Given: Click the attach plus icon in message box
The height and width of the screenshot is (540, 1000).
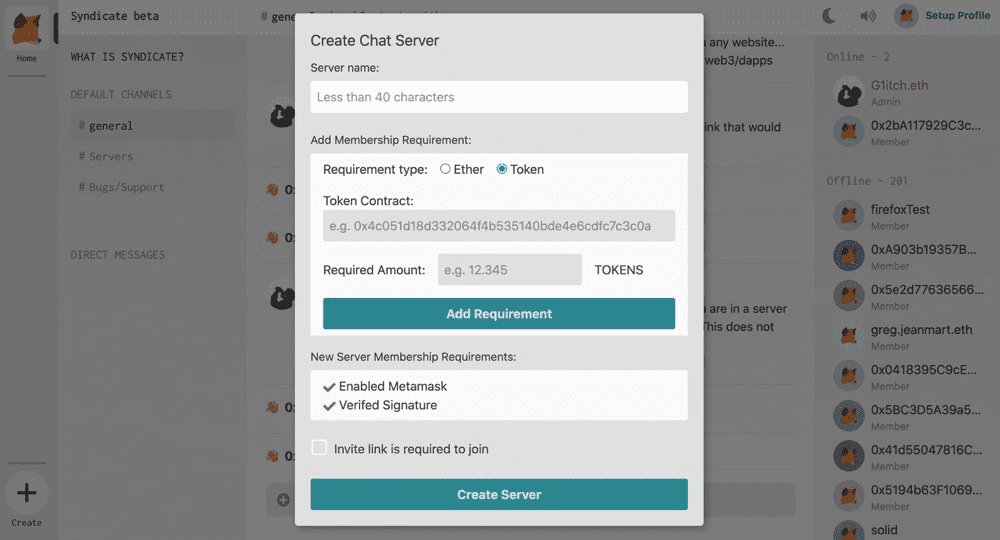Looking at the screenshot, I should 283,500.
